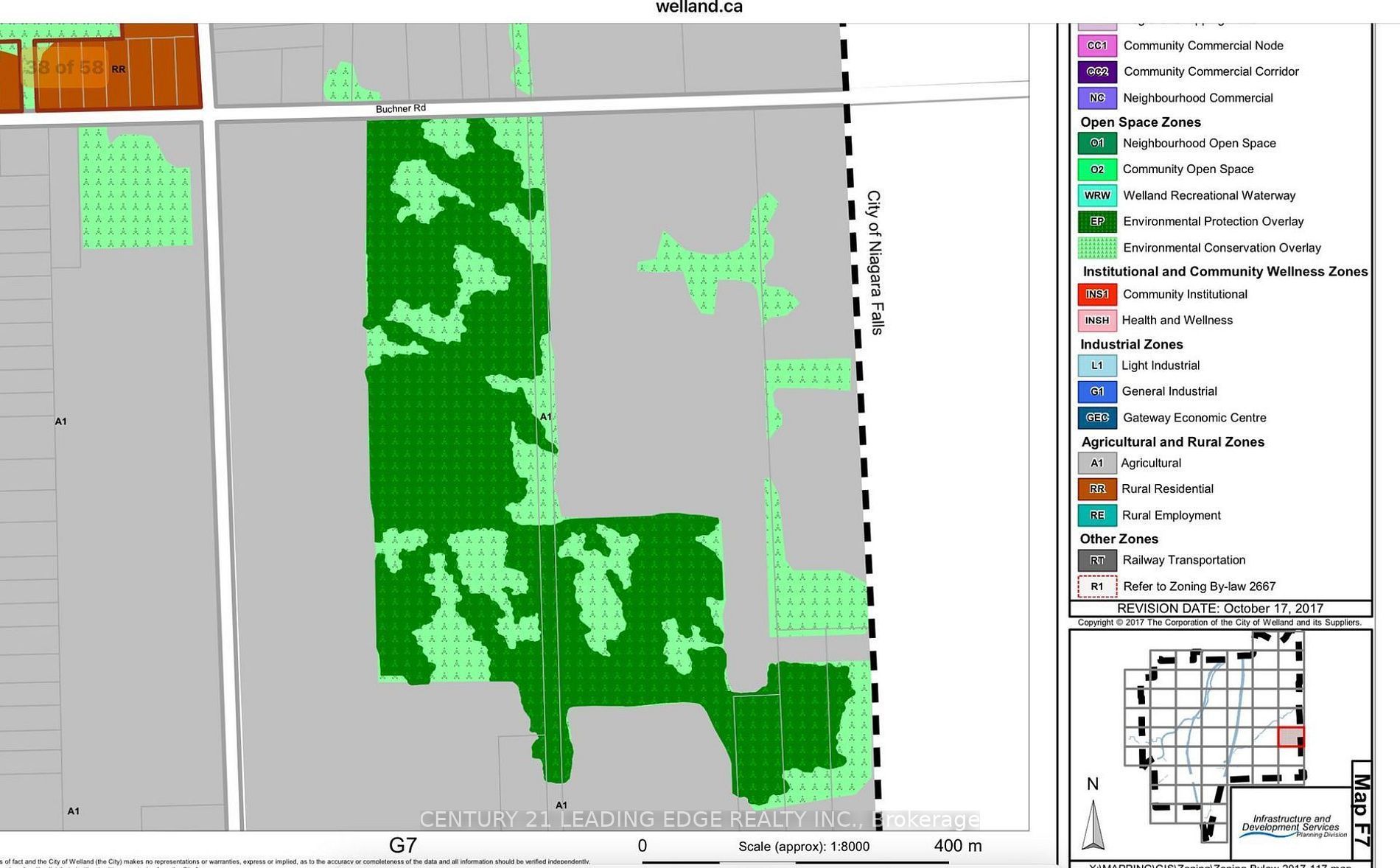
Task: Click the INSH Health and Wellness icon
Action: pyautogui.click(x=1097, y=321)
